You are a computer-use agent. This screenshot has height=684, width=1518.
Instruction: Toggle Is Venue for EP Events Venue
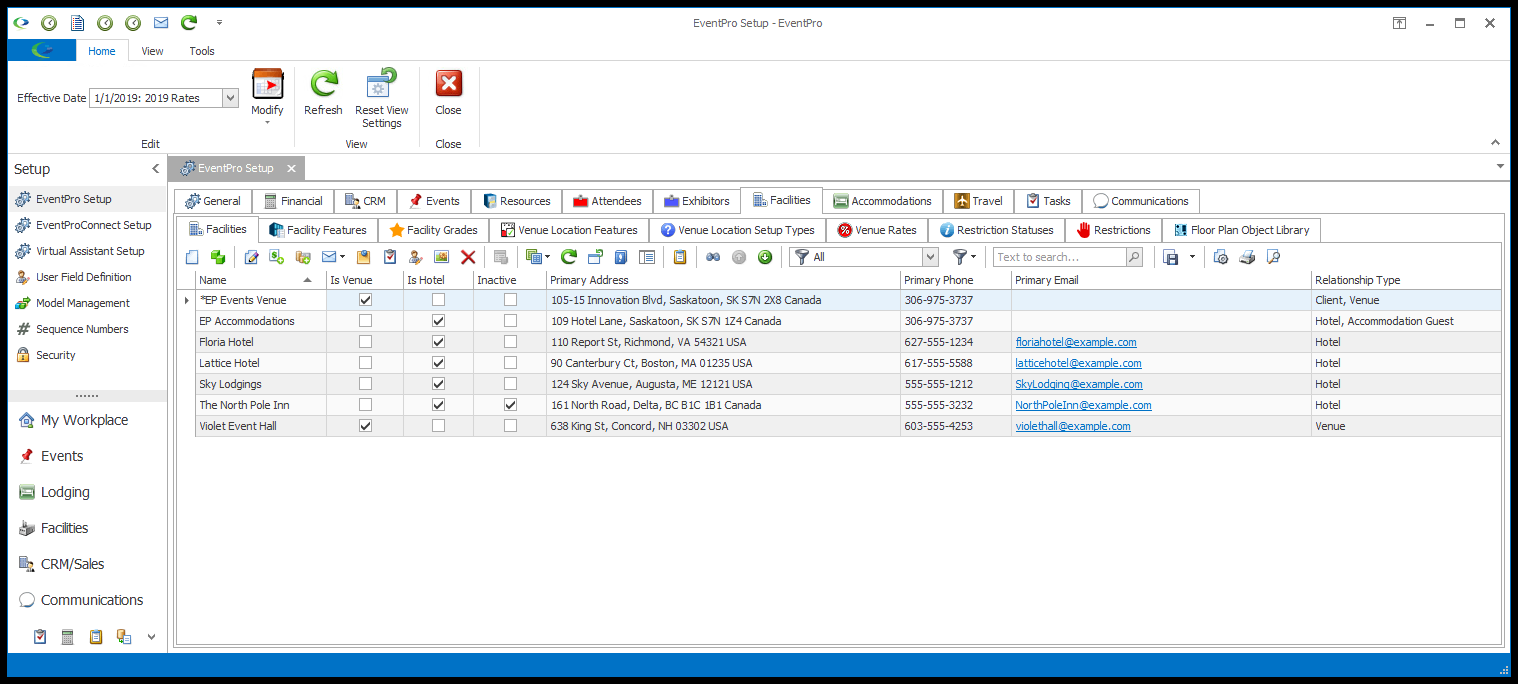(x=365, y=300)
